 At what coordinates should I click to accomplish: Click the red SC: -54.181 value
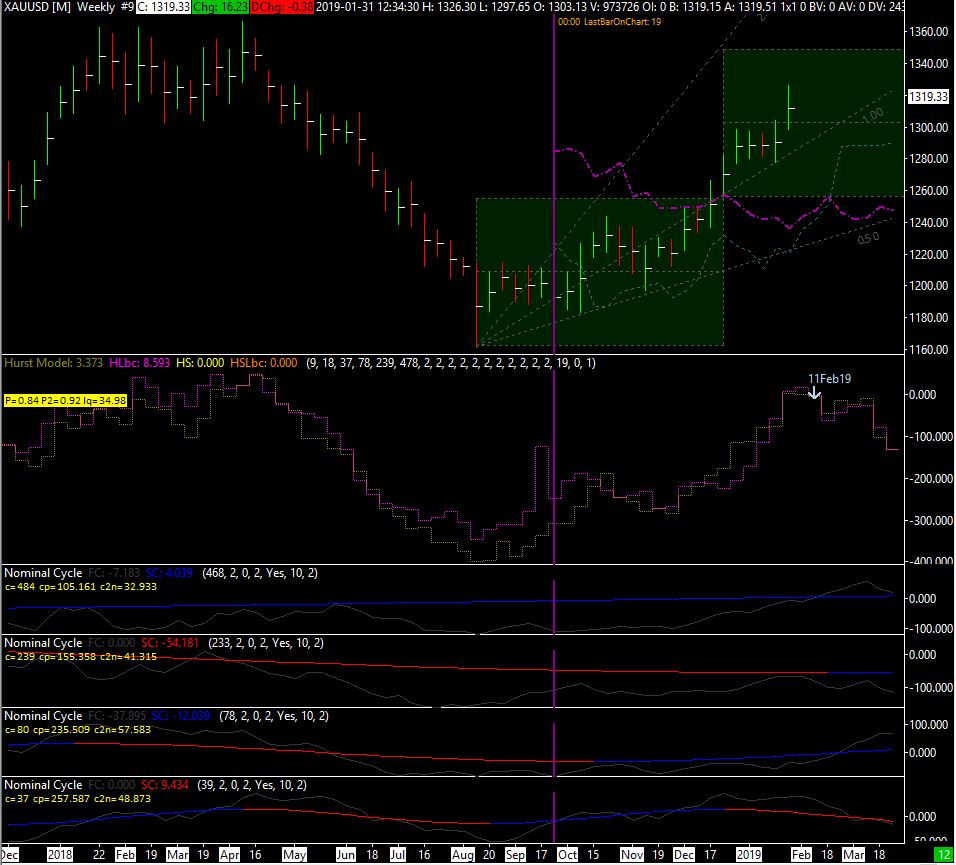click(x=170, y=643)
